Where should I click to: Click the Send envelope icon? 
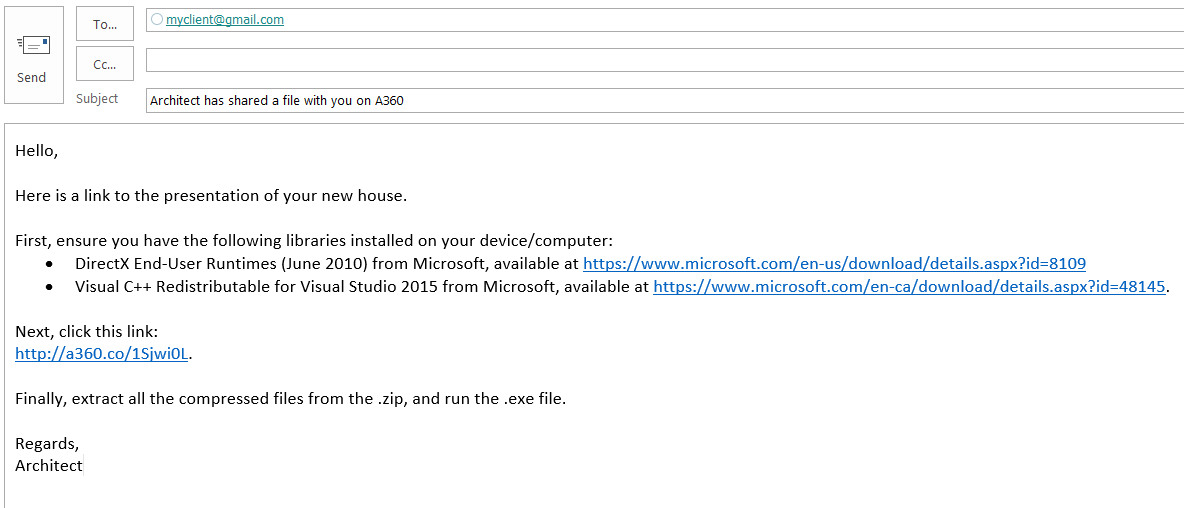coord(32,46)
